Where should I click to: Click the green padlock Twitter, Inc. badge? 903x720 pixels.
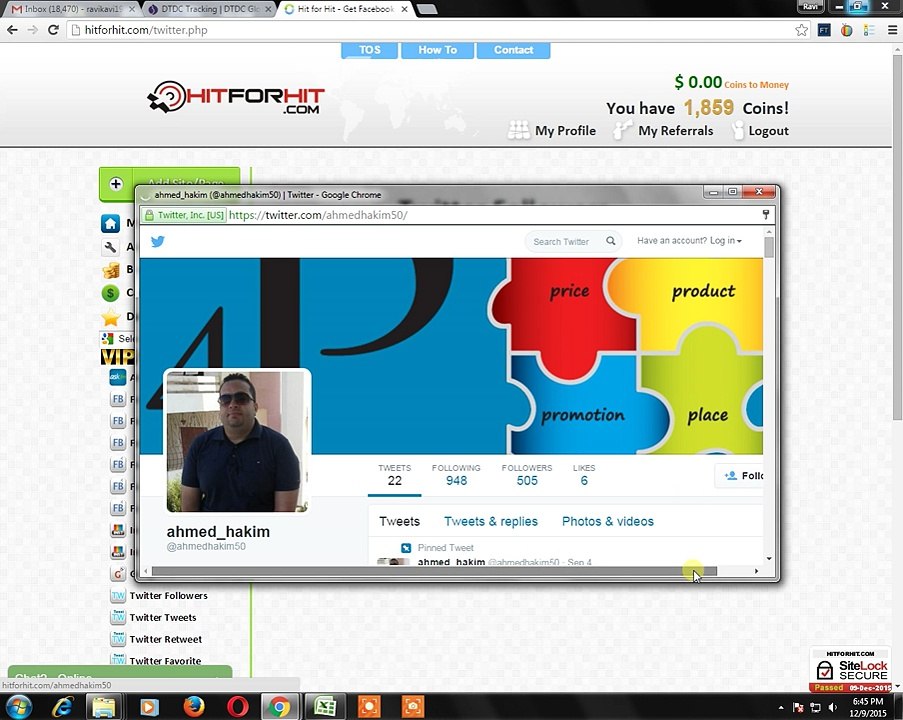[x=184, y=215]
